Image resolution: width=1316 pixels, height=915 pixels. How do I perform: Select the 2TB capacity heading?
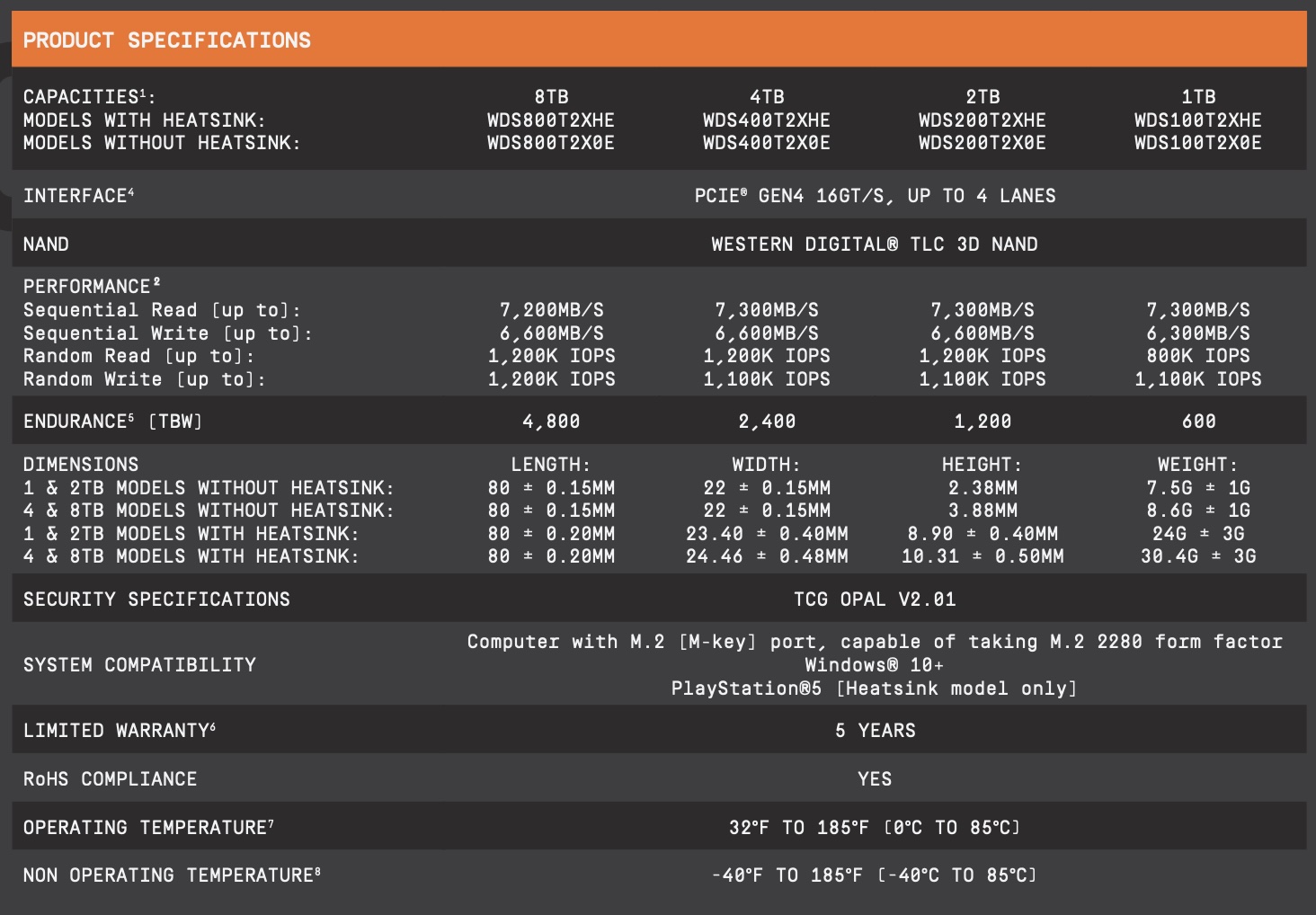click(x=983, y=97)
